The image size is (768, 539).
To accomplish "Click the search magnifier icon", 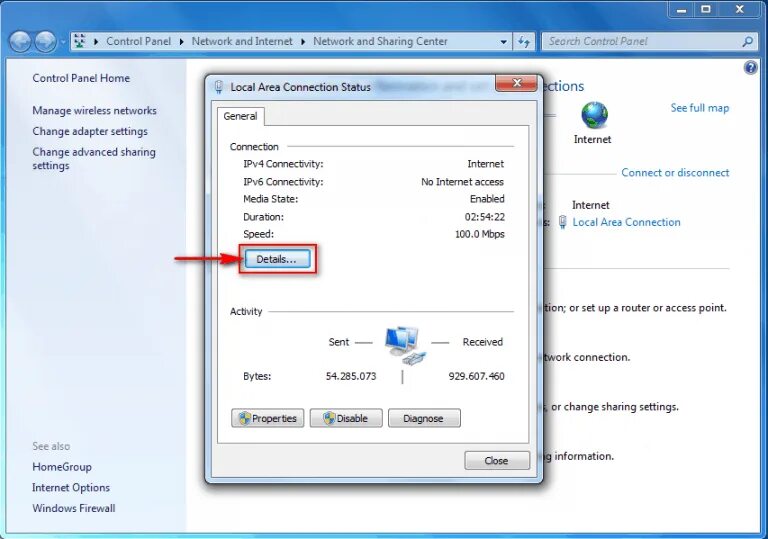I will 747,42.
